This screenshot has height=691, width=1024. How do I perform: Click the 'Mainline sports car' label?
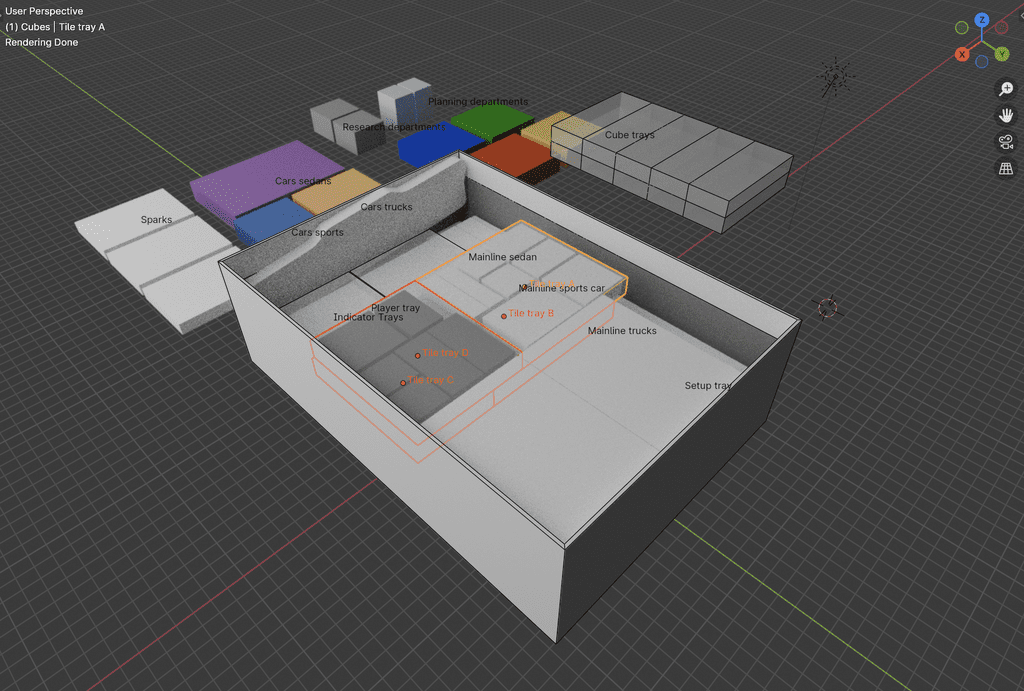tap(562, 288)
